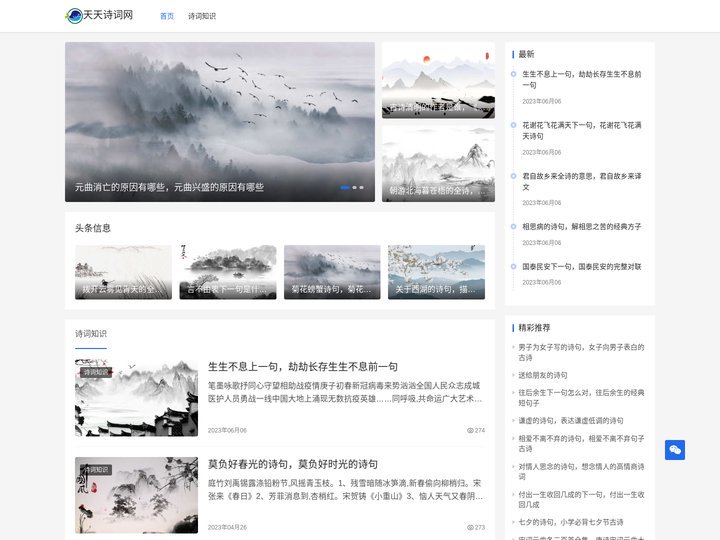Open headline card 言不由衷下一句是什…

[x=228, y=272]
